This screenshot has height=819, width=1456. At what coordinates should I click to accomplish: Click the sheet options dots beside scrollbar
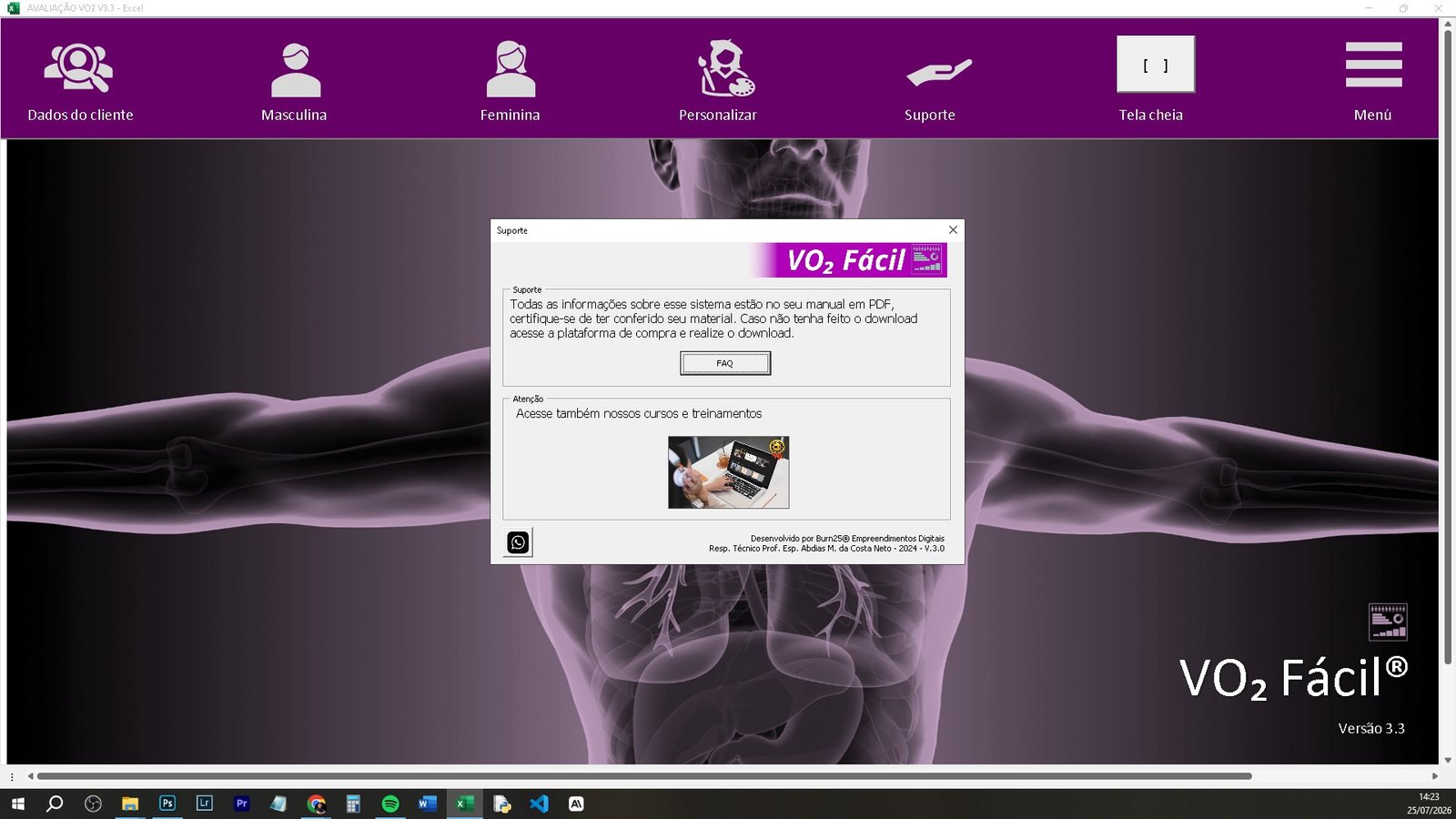click(12, 777)
